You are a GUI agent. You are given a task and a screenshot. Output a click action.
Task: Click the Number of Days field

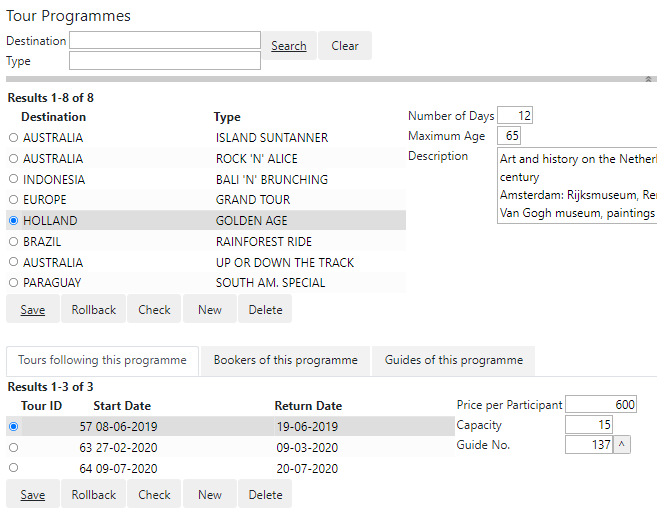tap(515, 116)
